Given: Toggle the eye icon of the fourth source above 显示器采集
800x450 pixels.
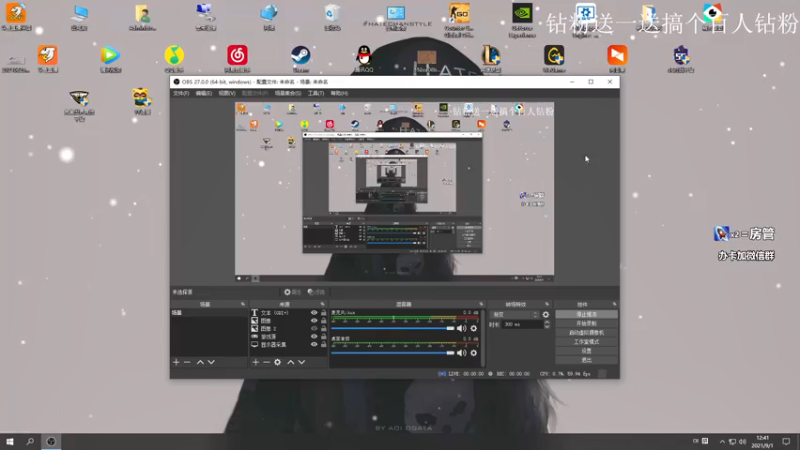Looking at the screenshot, I should pos(314,337).
